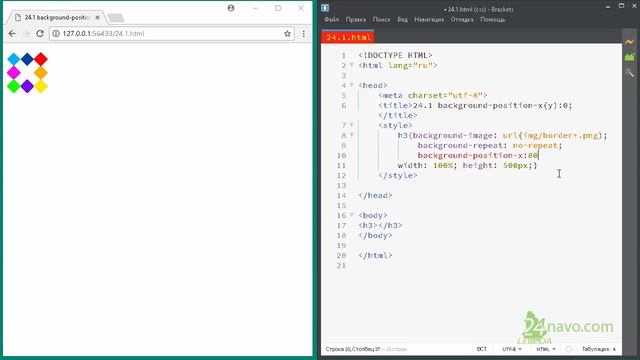The image size is (640, 360).
Task: Open the Поиск menu
Action: coord(381,19)
